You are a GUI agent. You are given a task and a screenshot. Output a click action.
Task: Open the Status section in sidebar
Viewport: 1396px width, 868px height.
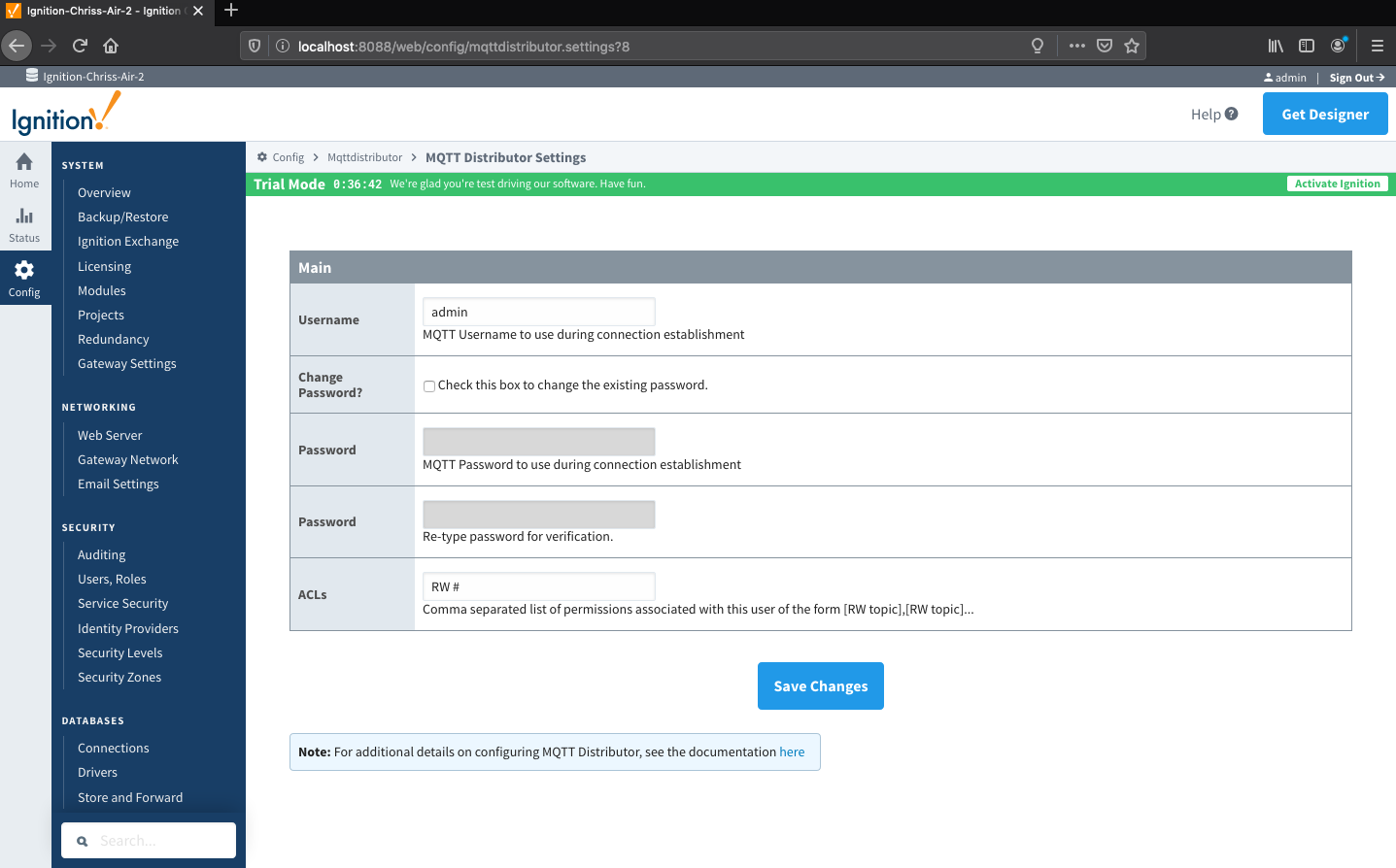(x=24, y=224)
